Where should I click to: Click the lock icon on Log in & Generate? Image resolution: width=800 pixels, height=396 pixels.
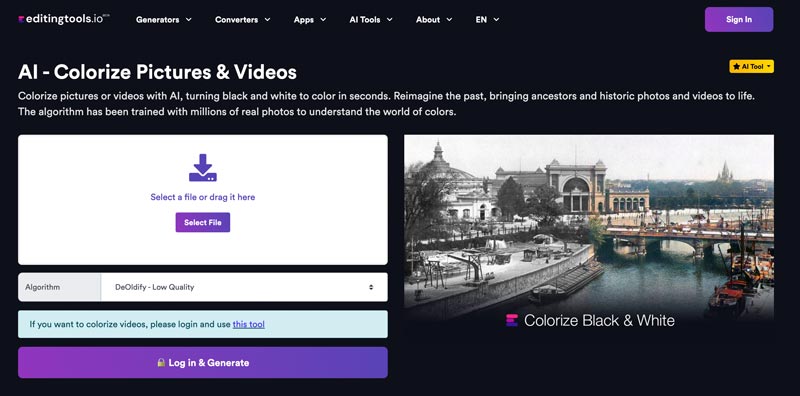point(161,362)
